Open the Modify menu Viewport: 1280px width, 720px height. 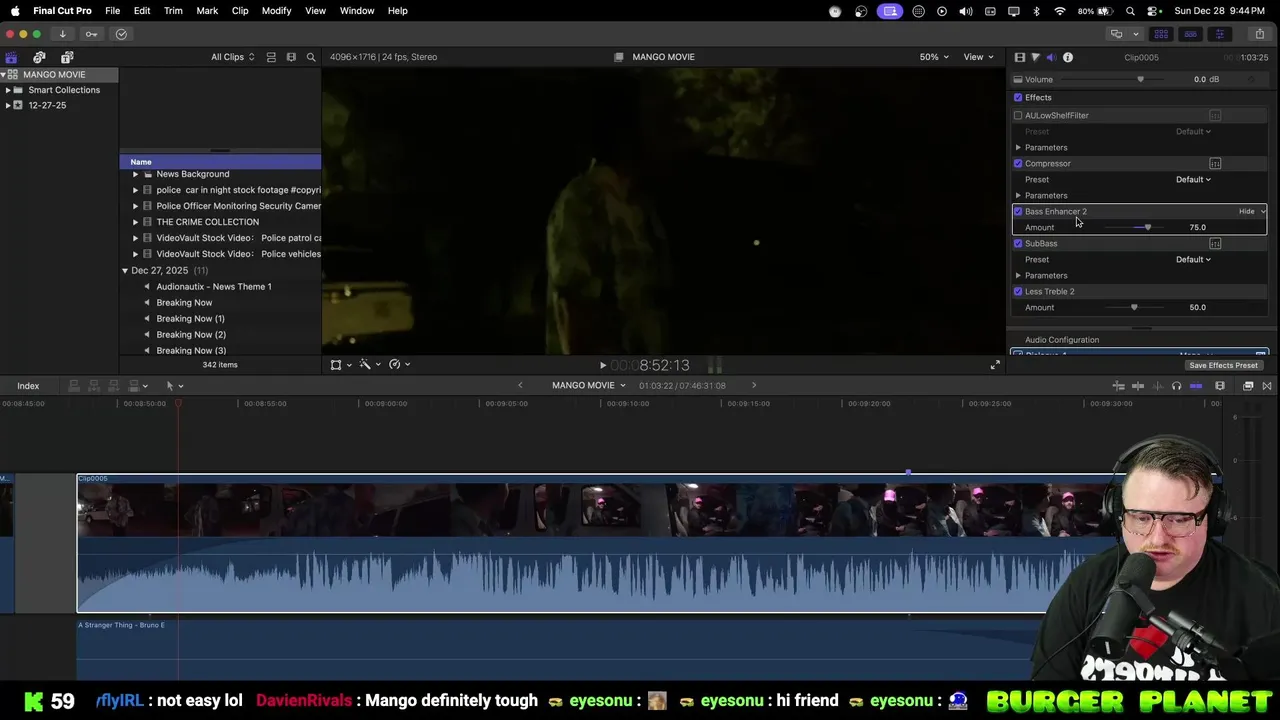(x=276, y=10)
